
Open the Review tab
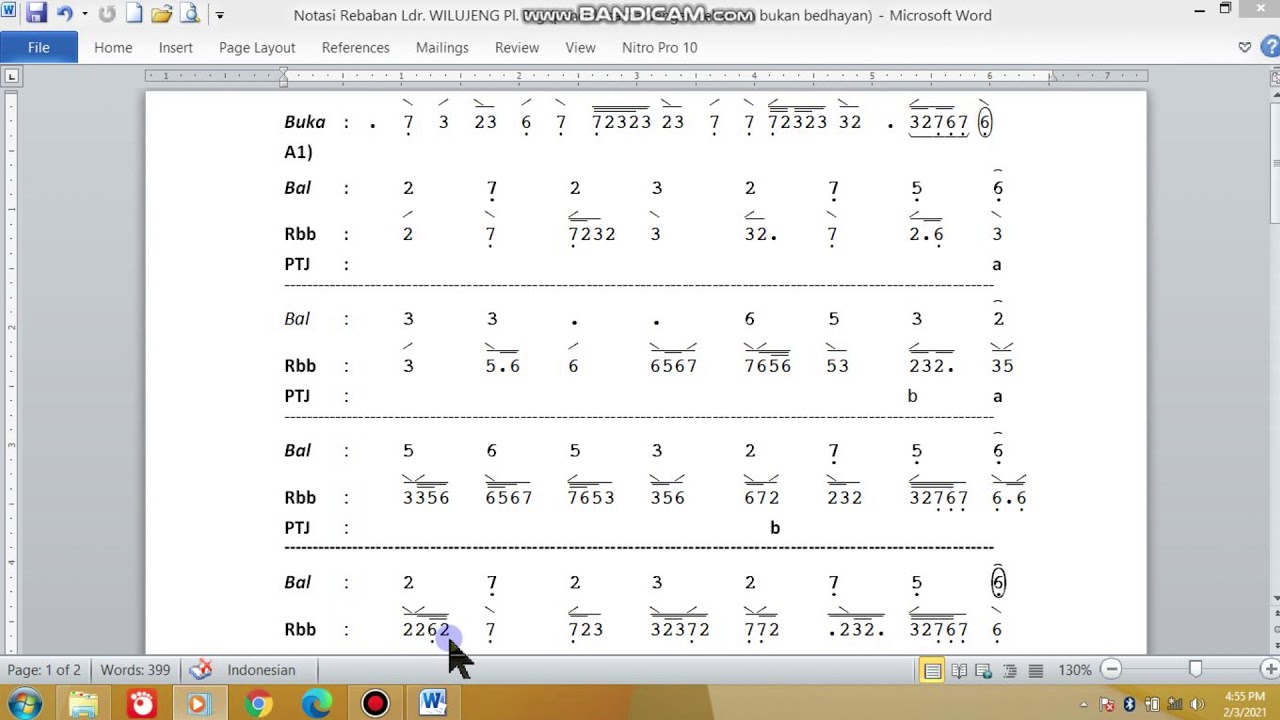pyautogui.click(x=517, y=47)
